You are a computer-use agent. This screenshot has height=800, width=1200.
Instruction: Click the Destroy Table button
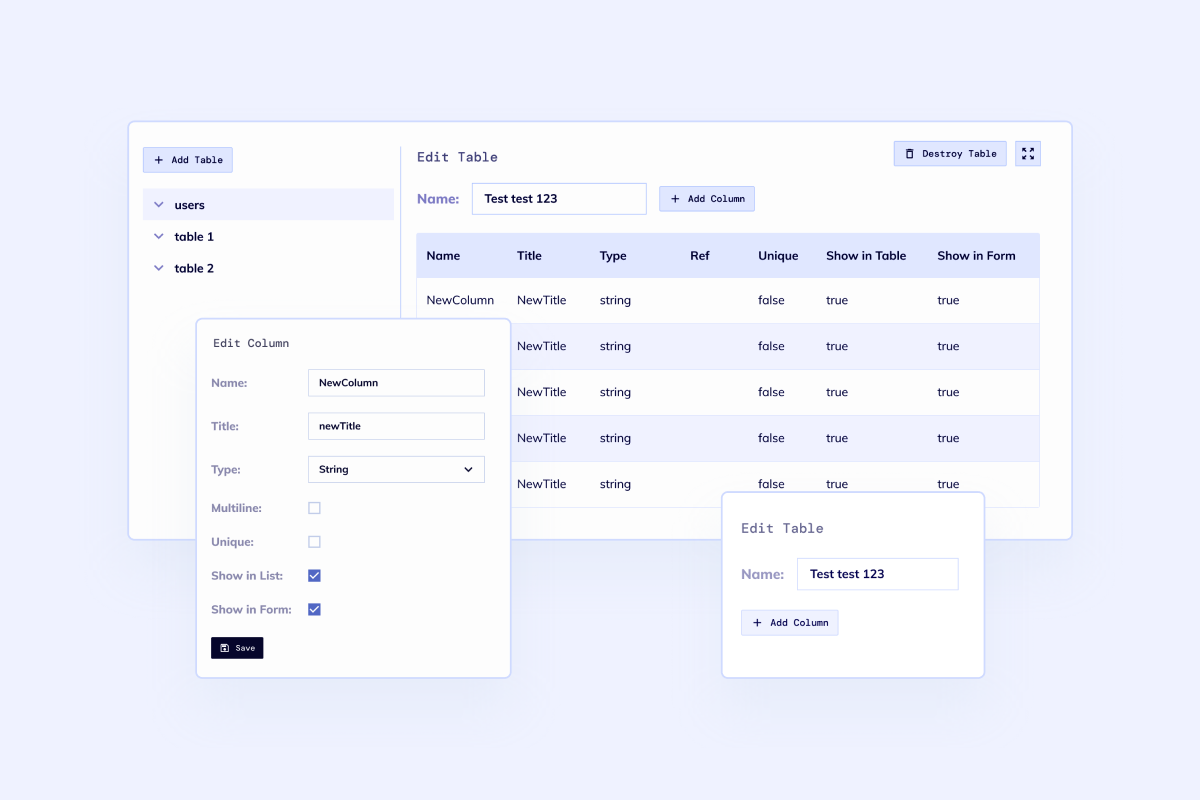click(x=949, y=153)
